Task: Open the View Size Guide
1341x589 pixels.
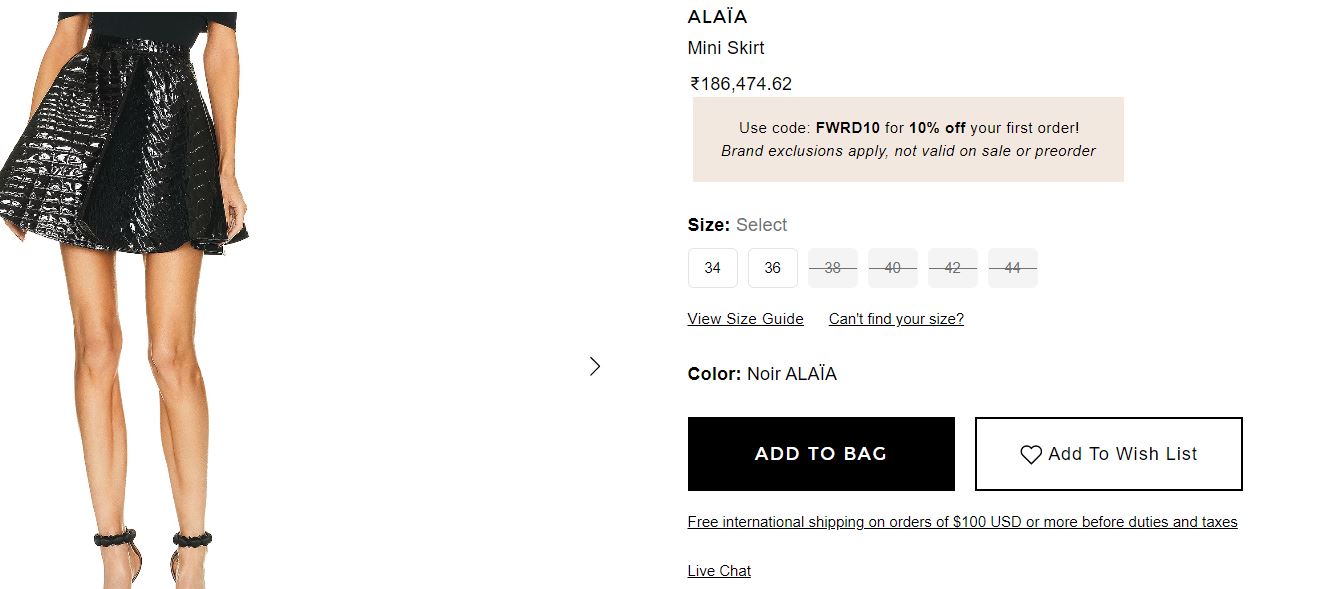Action: [744, 318]
